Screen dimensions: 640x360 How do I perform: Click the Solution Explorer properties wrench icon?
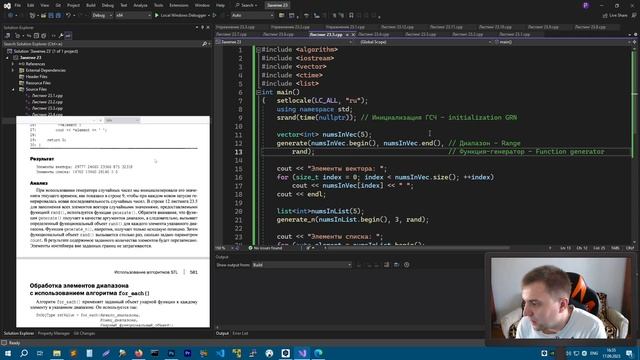pos(61,36)
